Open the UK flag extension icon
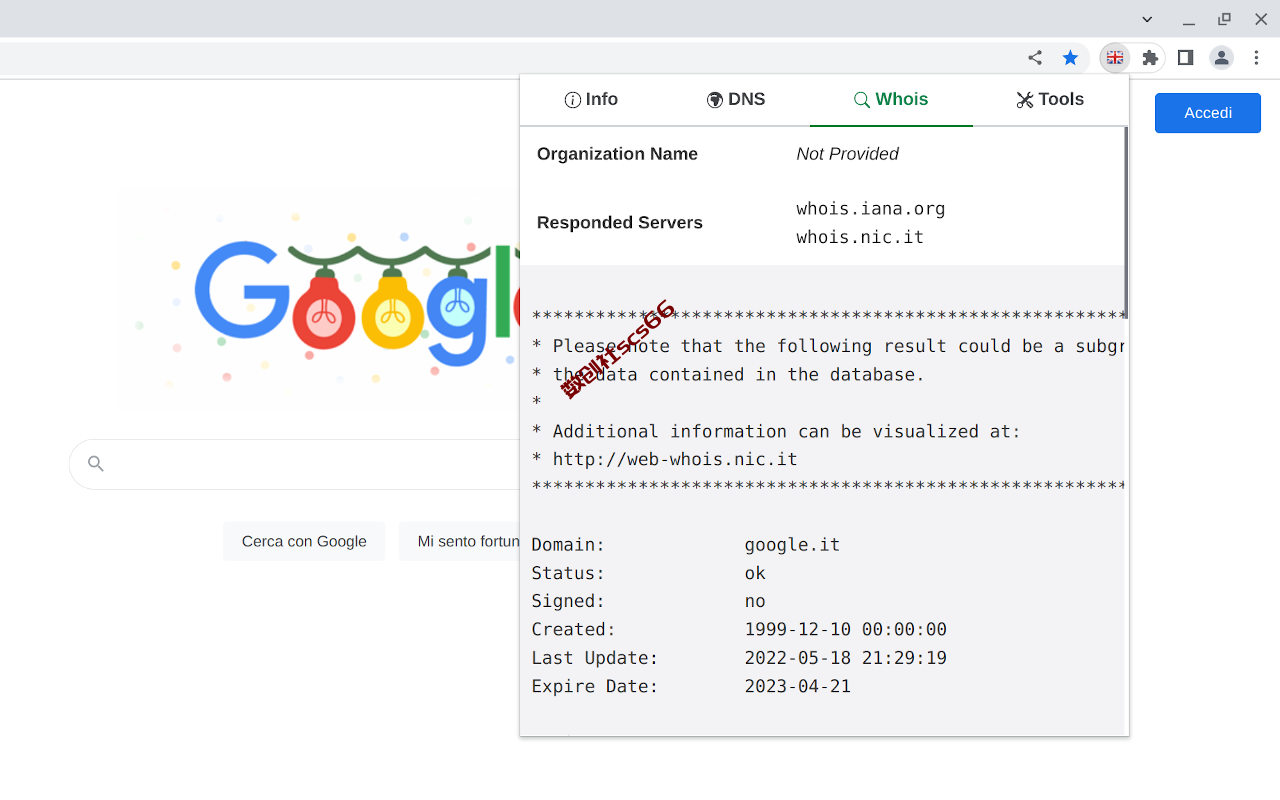This screenshot has height=800, width=1280. pyautogui.click(x=1114, y=58)
